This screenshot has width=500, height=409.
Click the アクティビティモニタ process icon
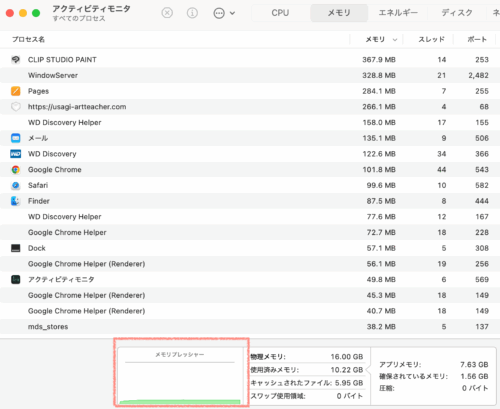click(x=16, y=279)
